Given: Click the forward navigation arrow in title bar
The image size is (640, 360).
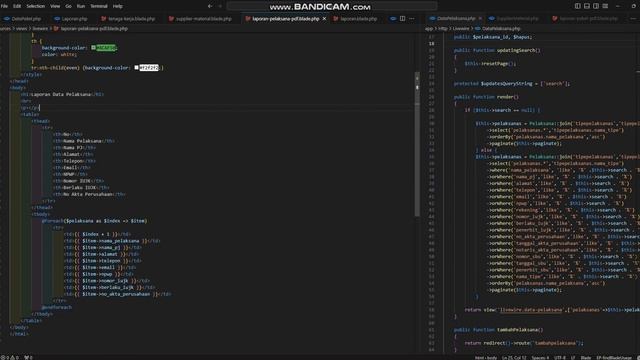Looking at the screenshot, I should [220, 6].
